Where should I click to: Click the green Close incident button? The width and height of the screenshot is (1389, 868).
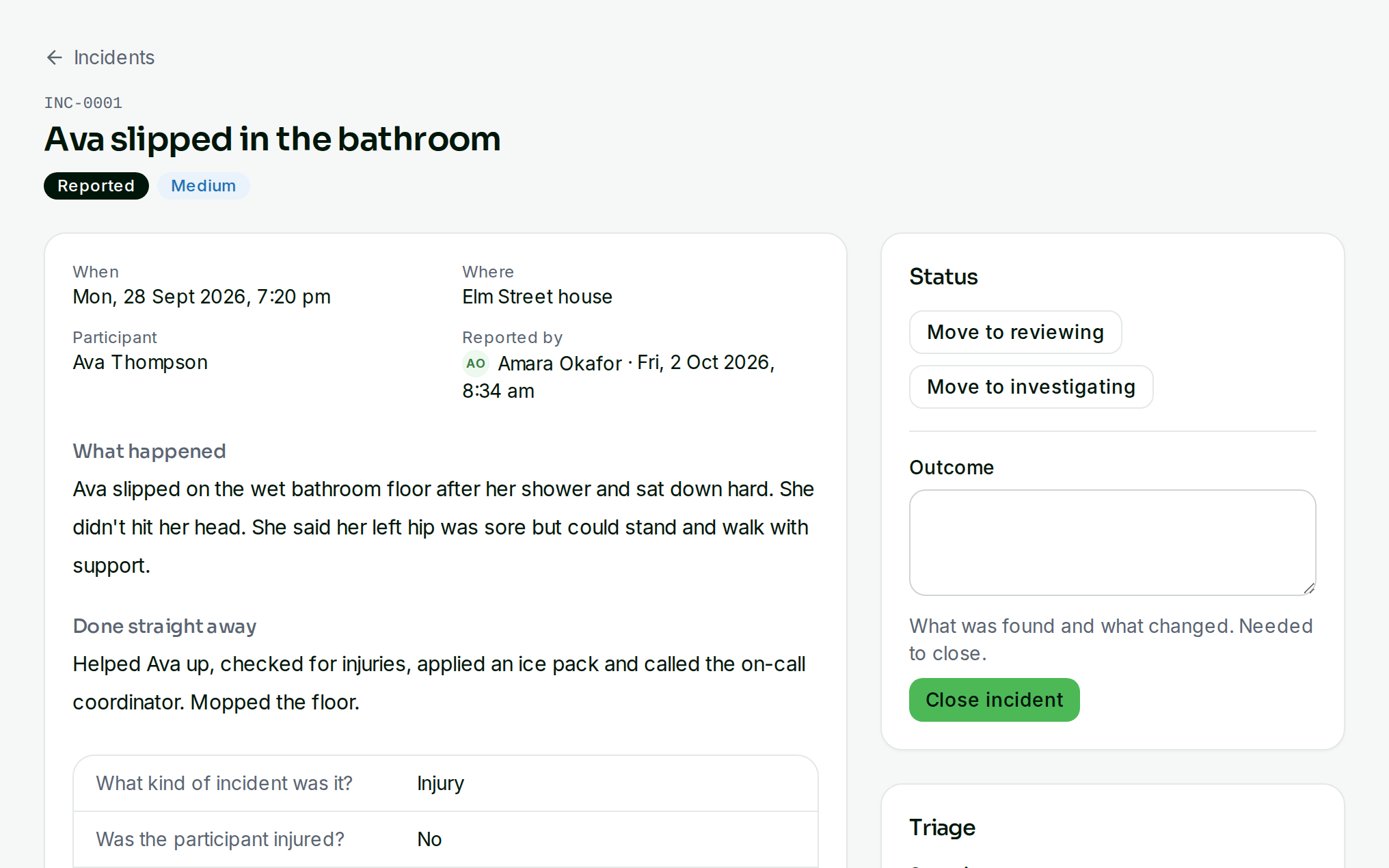(994, 700)
